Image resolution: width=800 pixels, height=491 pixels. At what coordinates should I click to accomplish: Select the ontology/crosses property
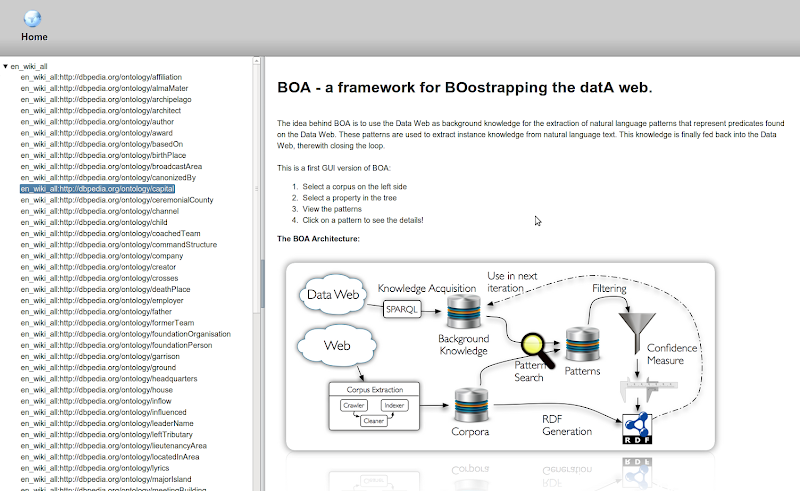click(x=99, y=279)
